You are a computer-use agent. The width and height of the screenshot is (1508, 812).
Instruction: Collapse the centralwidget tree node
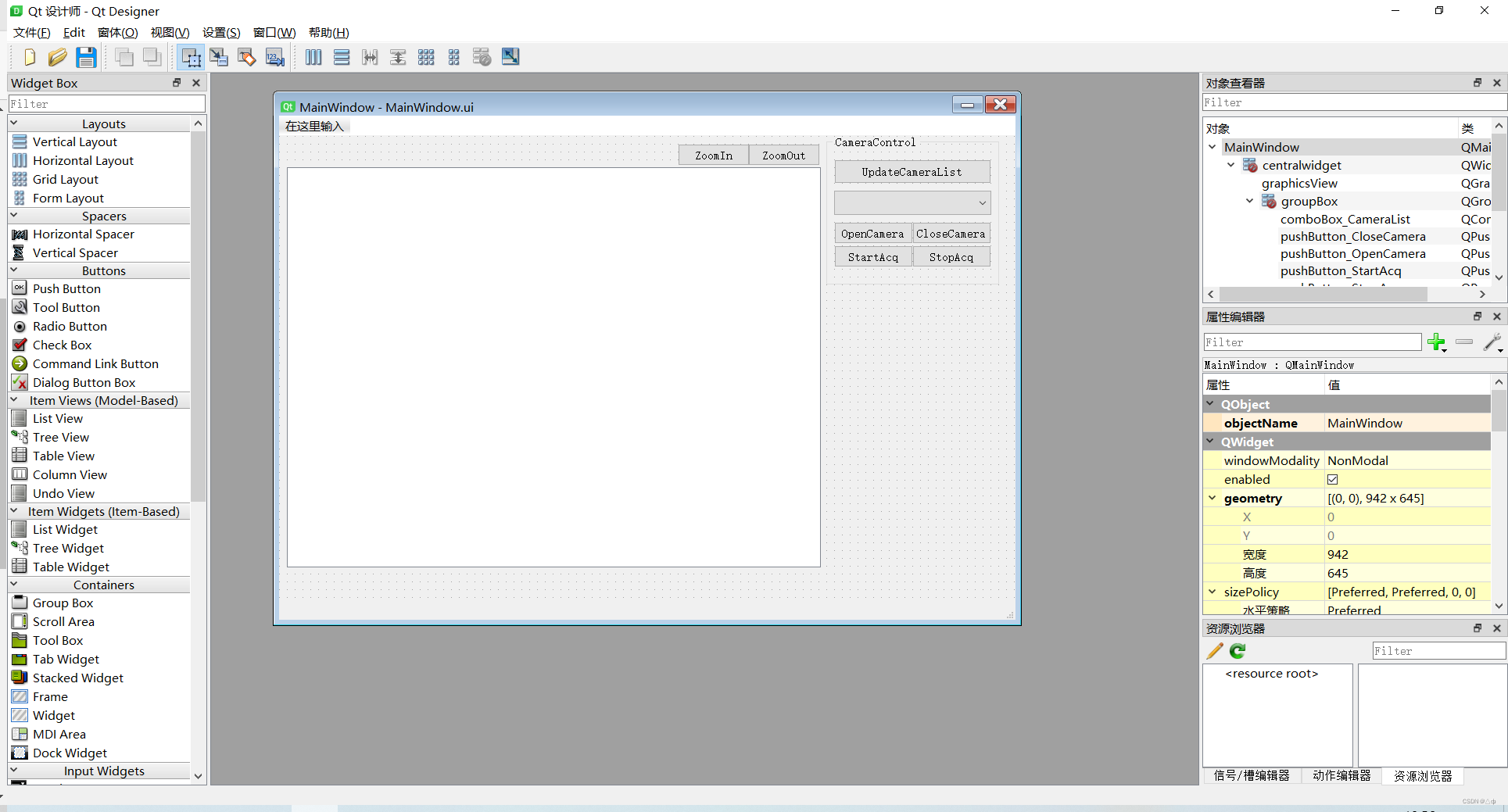click(x=1230, y=165)
